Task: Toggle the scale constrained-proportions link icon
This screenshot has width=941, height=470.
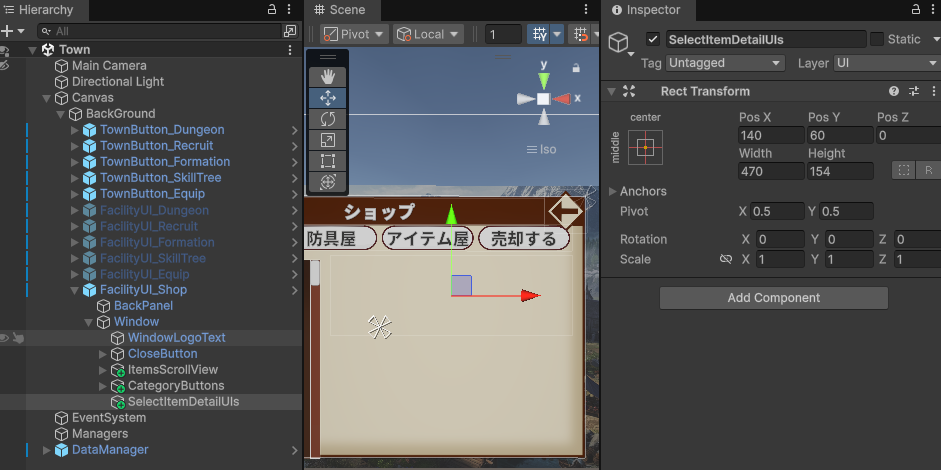Action: coord(726,259)
